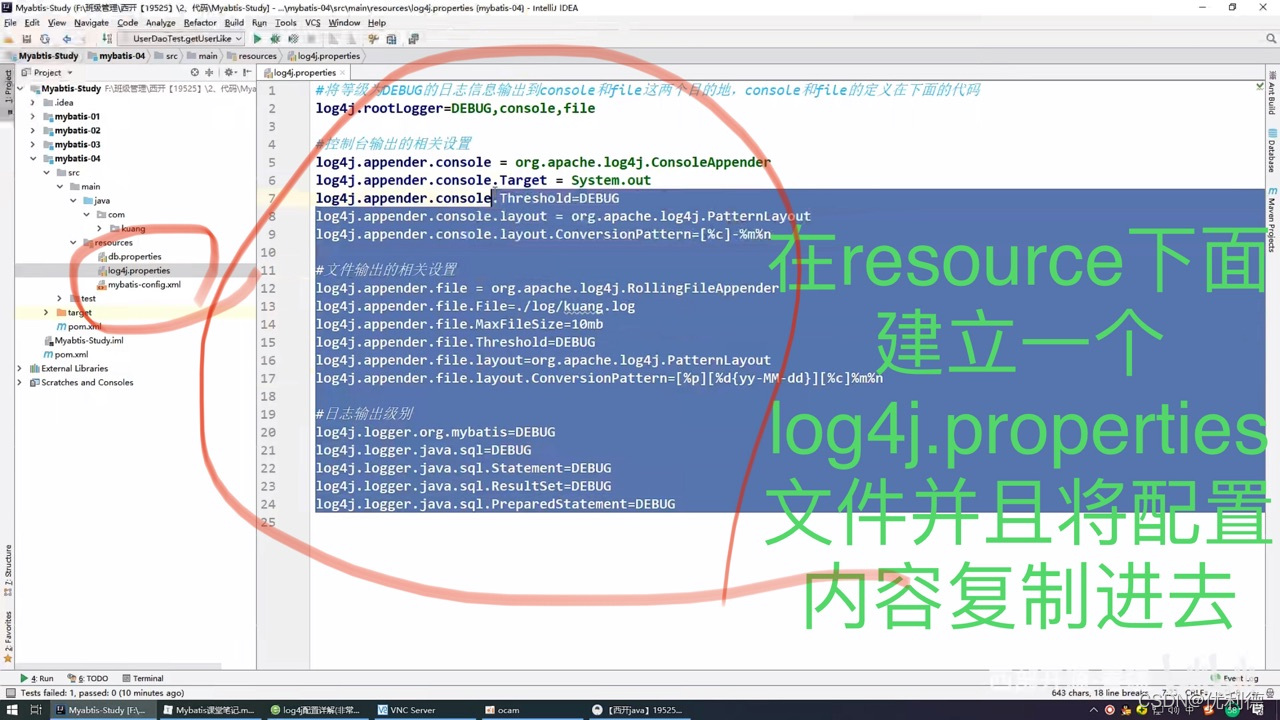Viewport: 1280px width, 720px height.
Task: Click the search everywhere magnifier icon
Action: click(1271, 39)
